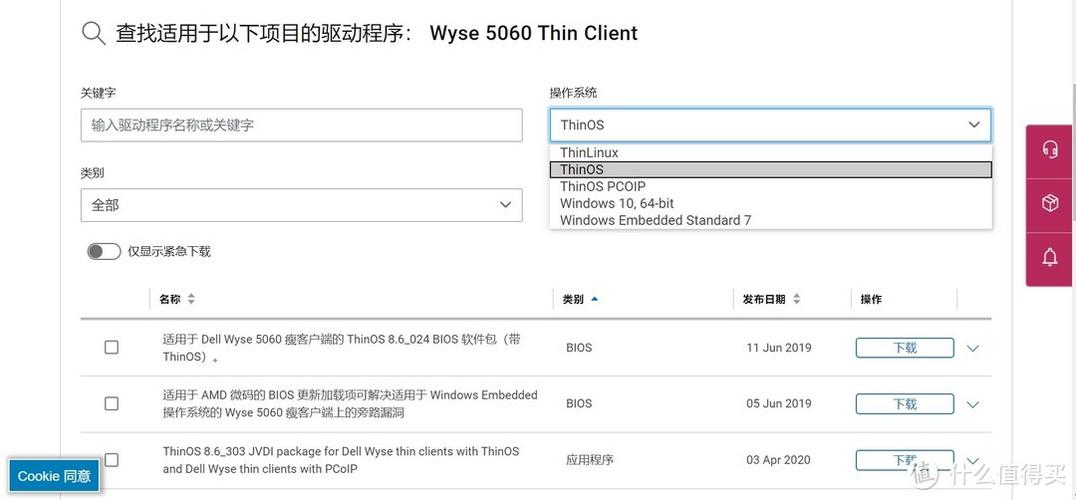This screenshot has width=1076, height=500.
Task: Check the ThinOS 8.6_303 JVDI row checkbox
Action: [x=111, y=460]
